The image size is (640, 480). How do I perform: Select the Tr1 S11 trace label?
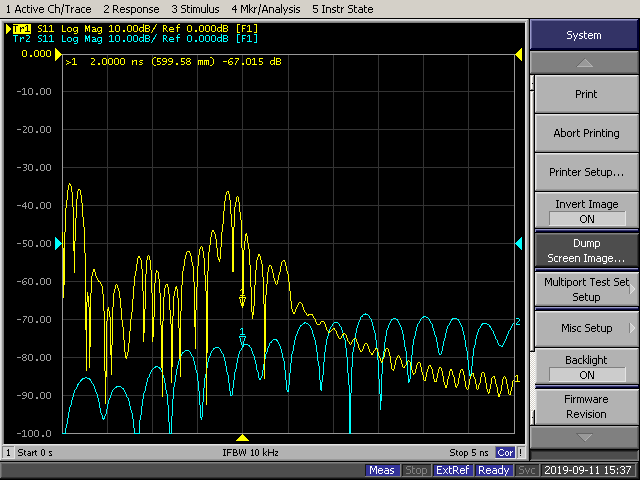pyautogui.click(x=135, y=29)
